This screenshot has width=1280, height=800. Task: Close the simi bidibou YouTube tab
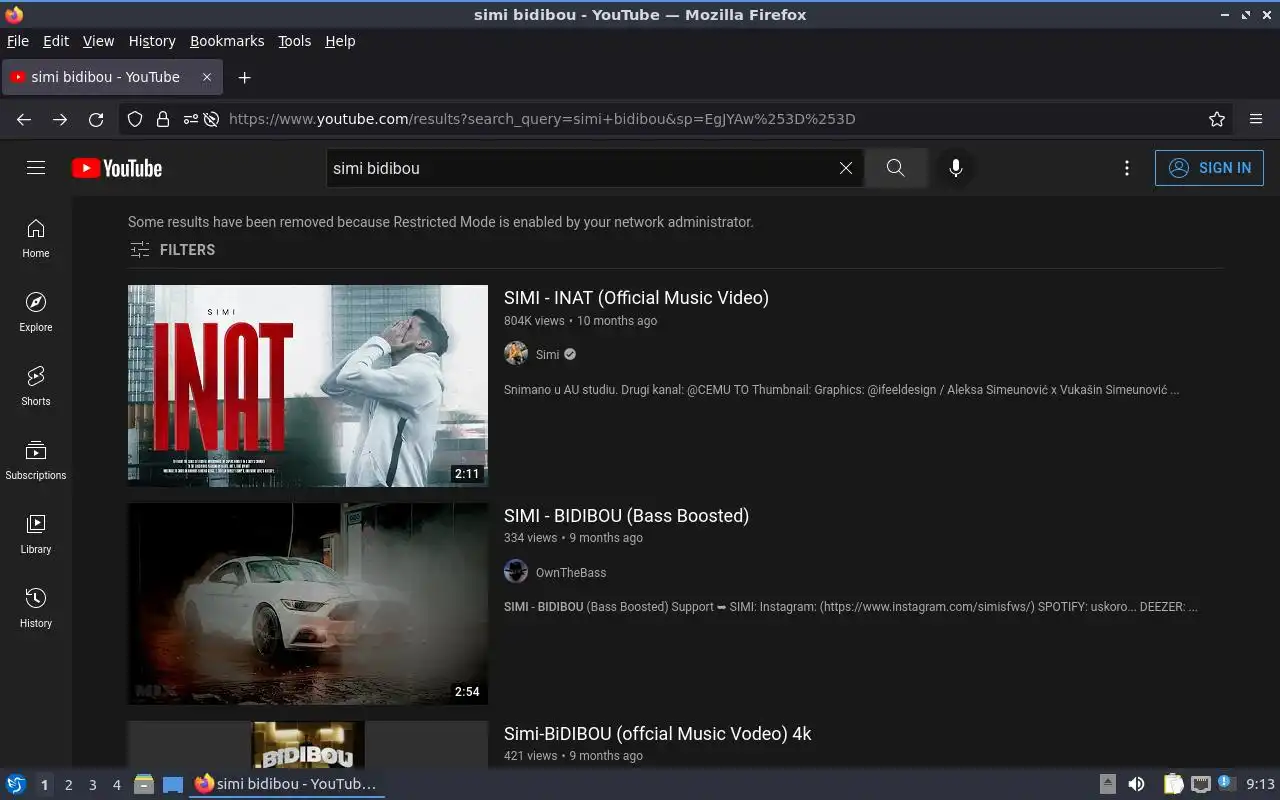click(207, 77)
